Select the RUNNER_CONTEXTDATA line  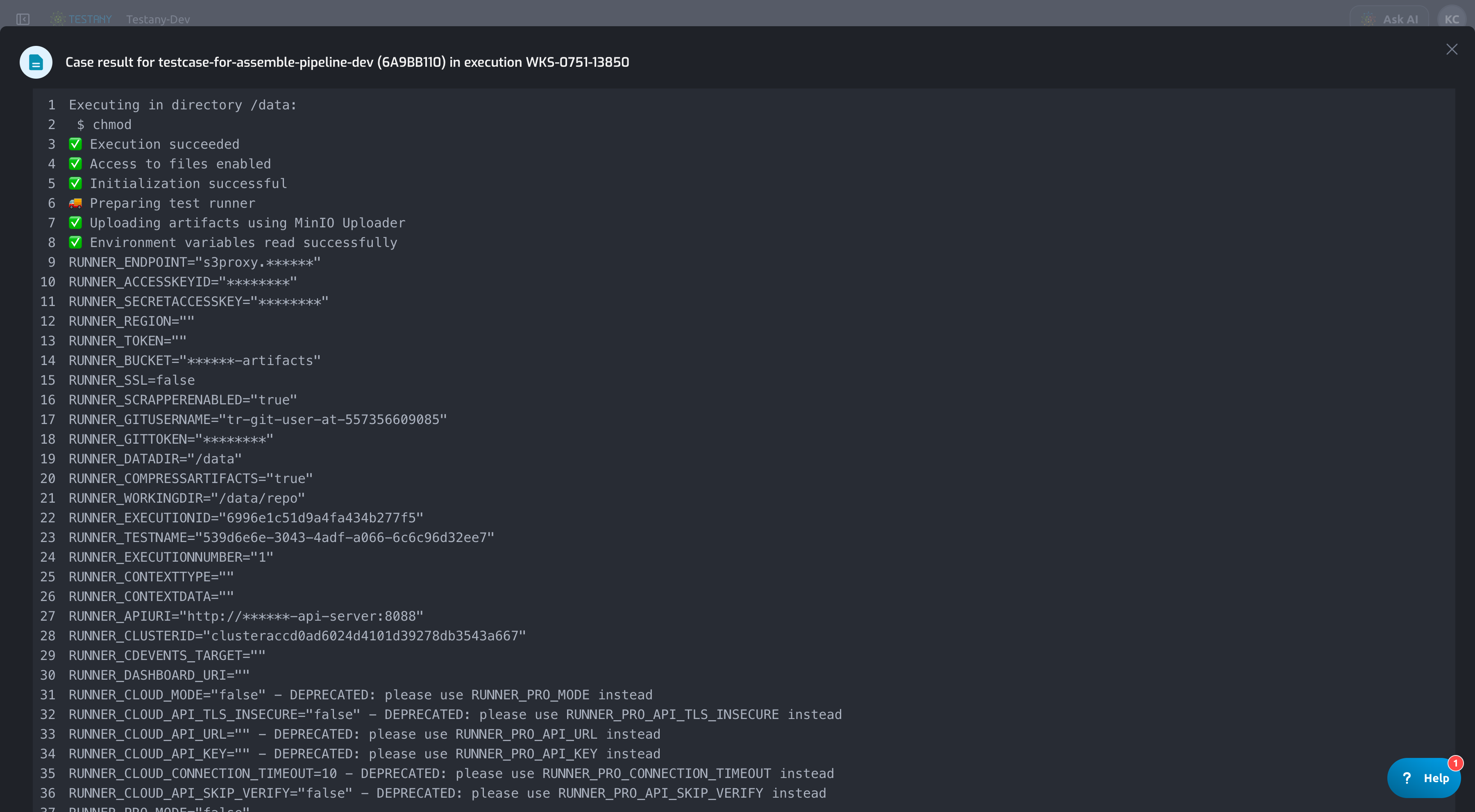click(x=151, y=596)
